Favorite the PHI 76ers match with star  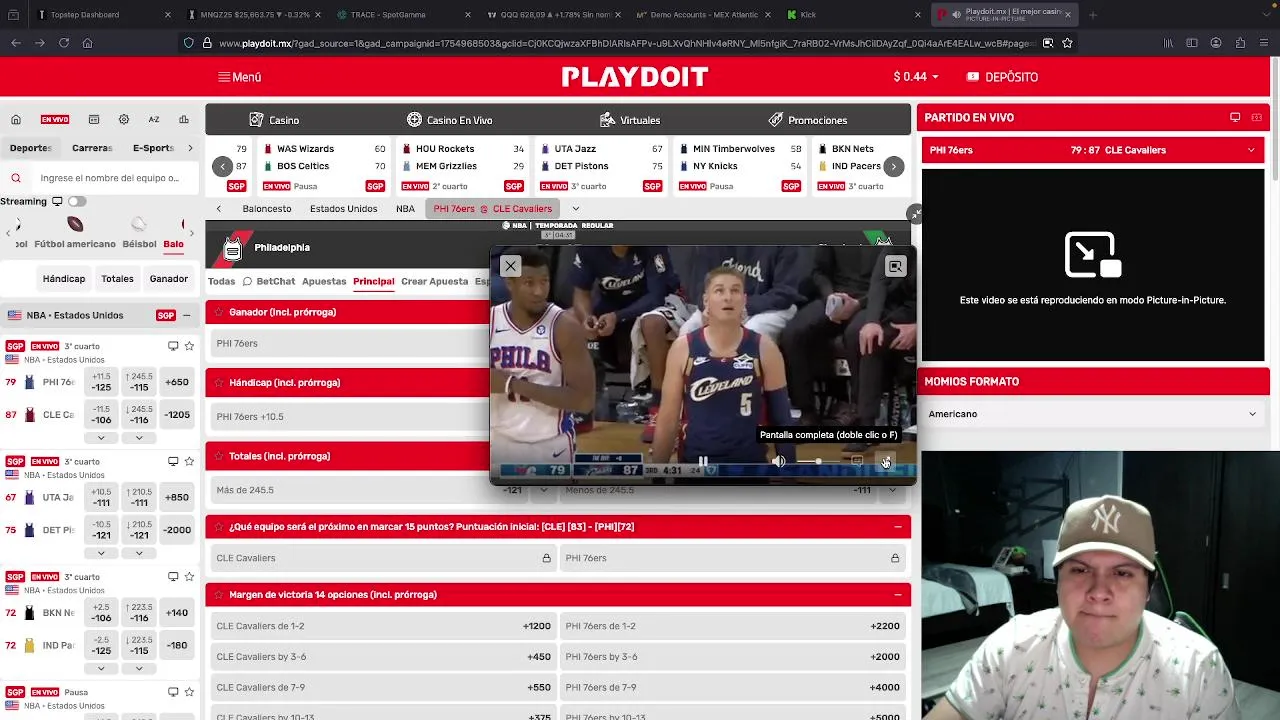(x=189, y=346)
